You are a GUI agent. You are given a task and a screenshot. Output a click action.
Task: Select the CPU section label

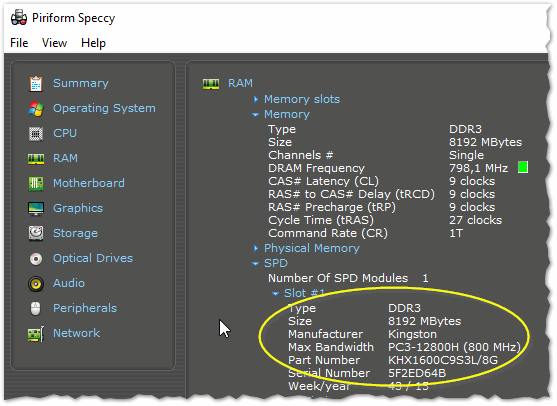tap(65, 133)
